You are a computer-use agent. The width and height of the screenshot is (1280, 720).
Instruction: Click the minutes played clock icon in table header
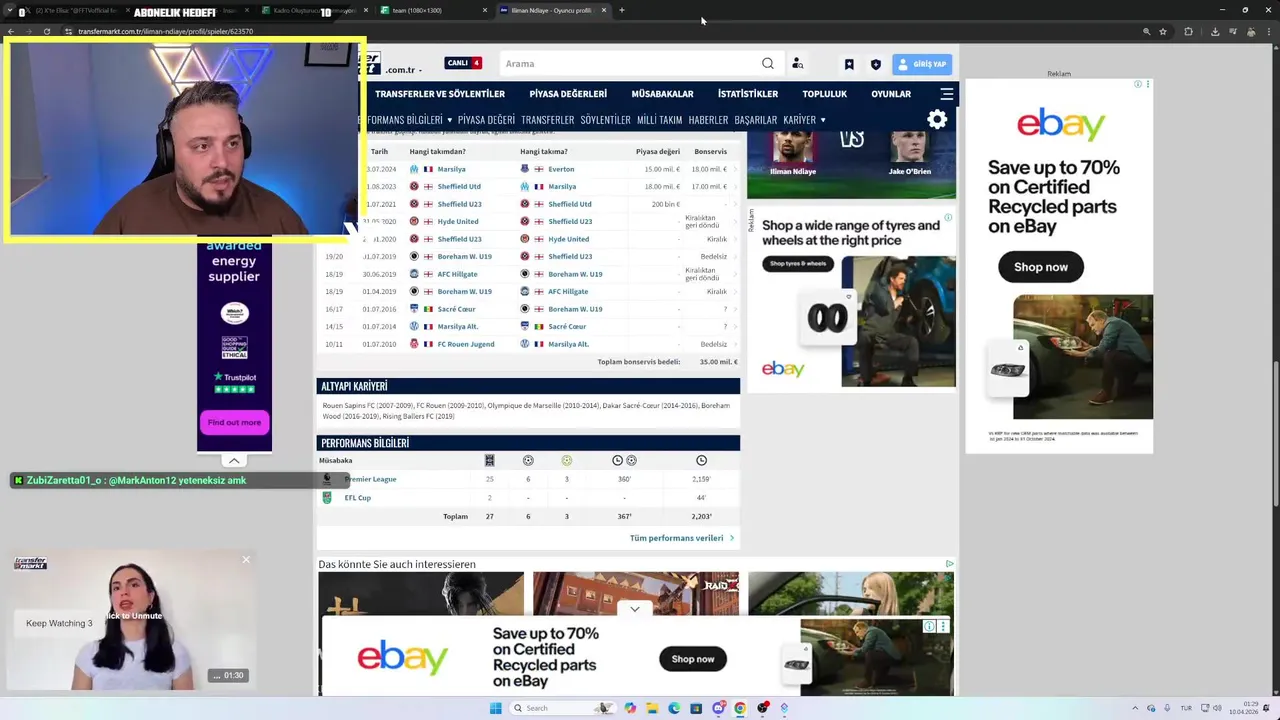(x=701, y=460)
